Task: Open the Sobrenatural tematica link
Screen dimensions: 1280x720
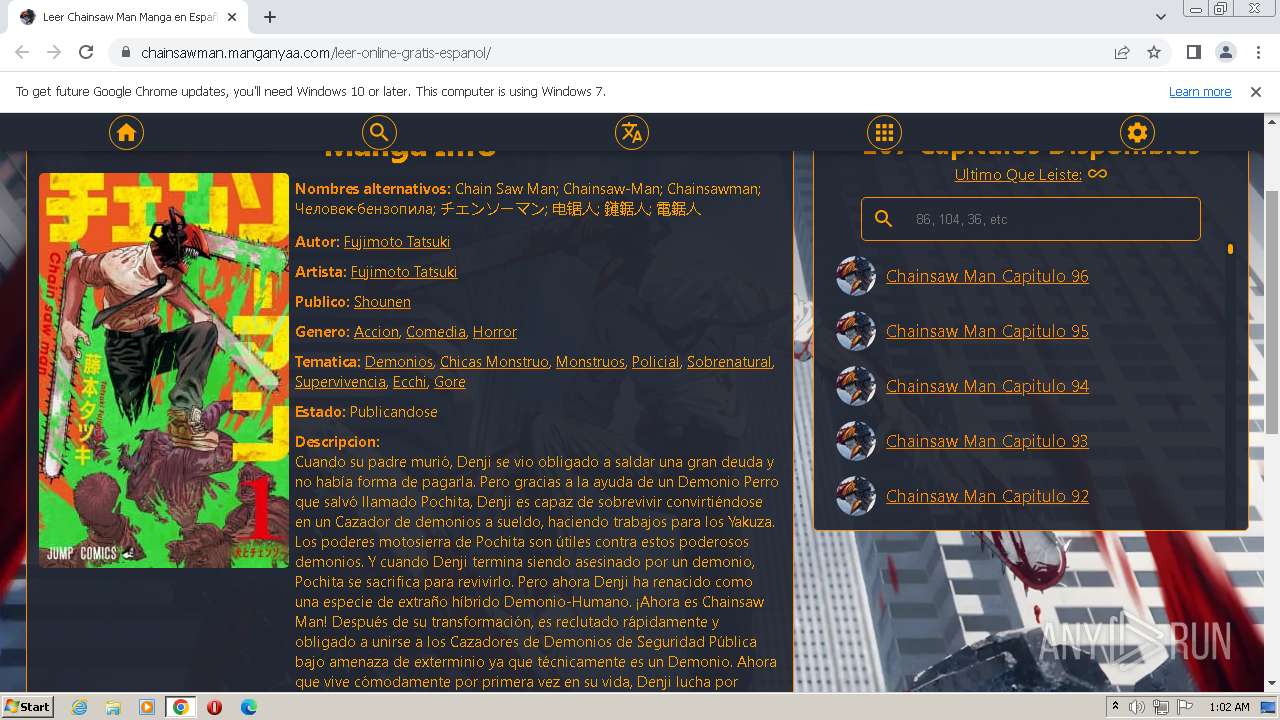Action: click(729, 362)
